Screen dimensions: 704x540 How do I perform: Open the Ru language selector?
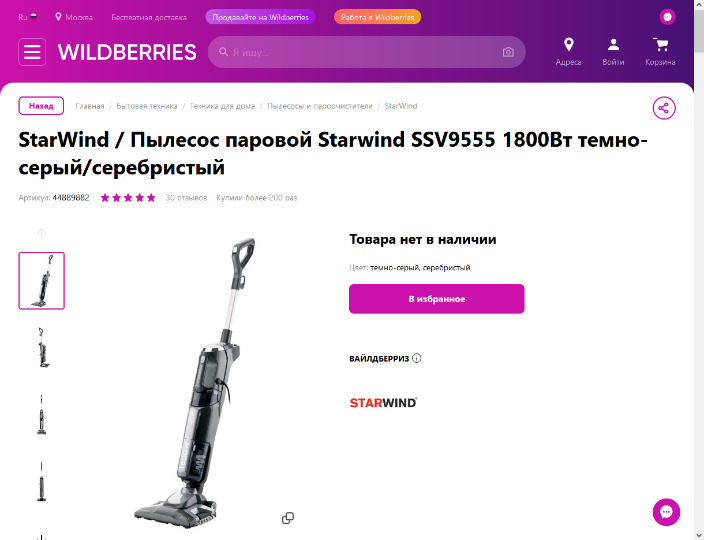point(27,17)
